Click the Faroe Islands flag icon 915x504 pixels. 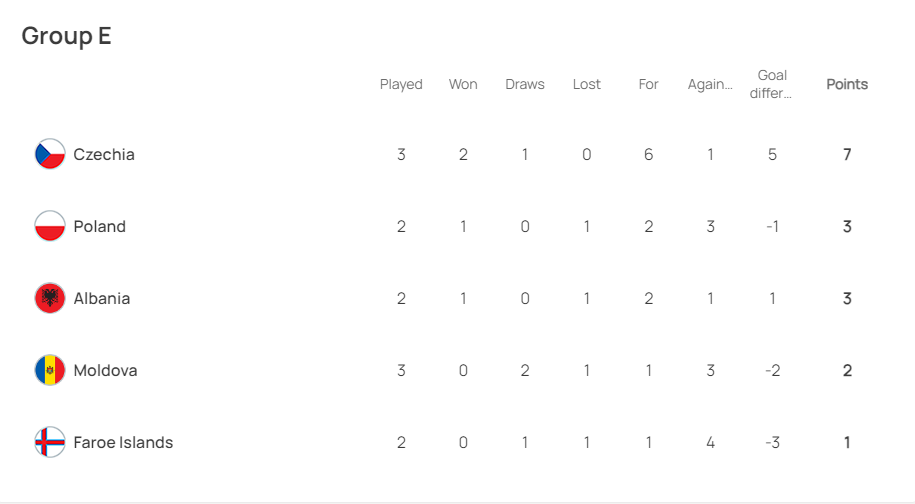coord(50,442)
